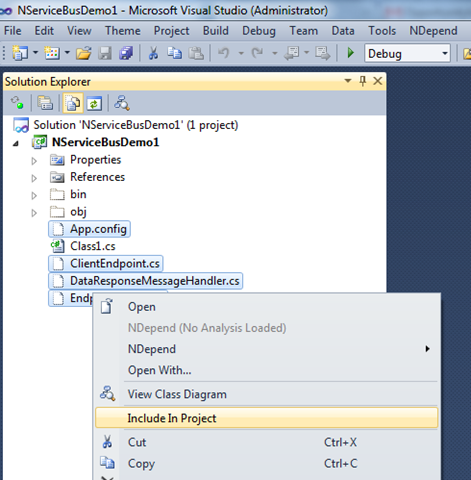Toggle Show All Files in Solution Explorer
This screenshot has width=471, height=480.
click(73, 103)
